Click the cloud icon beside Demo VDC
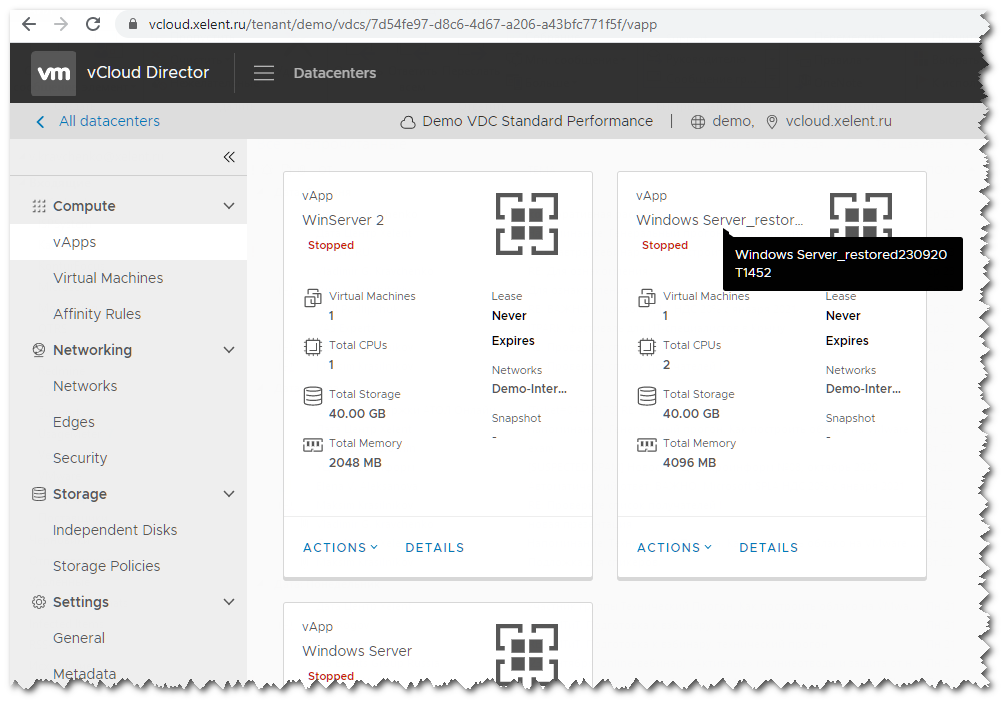Viewport: 1007px width, 706px height. [x=408, y=122]
